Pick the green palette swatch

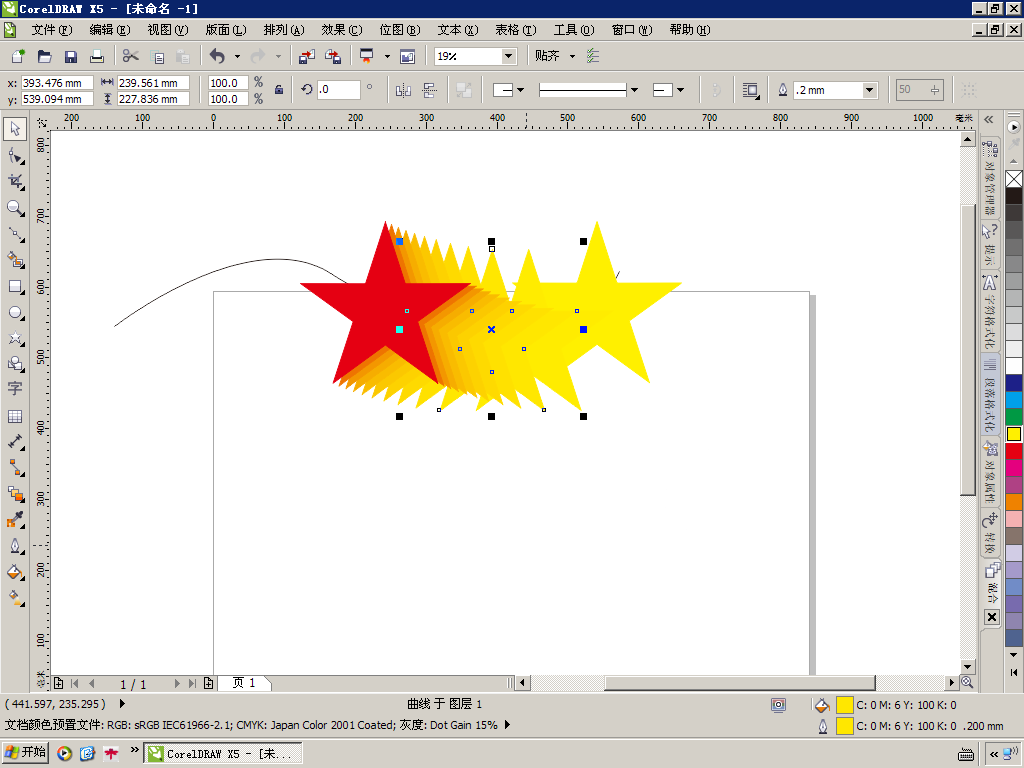tap(1014, 417)
